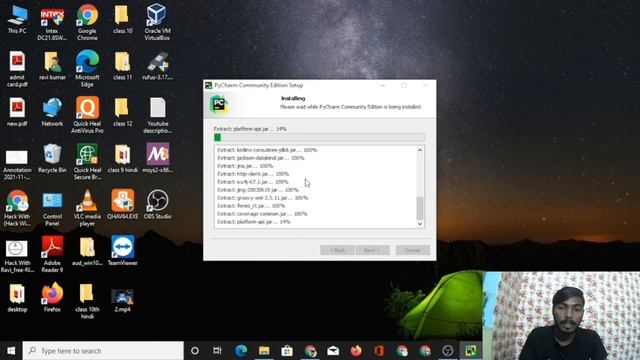Launch OBS Studio from desktop
Image resolution: width=640 pixels, height=360 pixels.
point(158,204)
